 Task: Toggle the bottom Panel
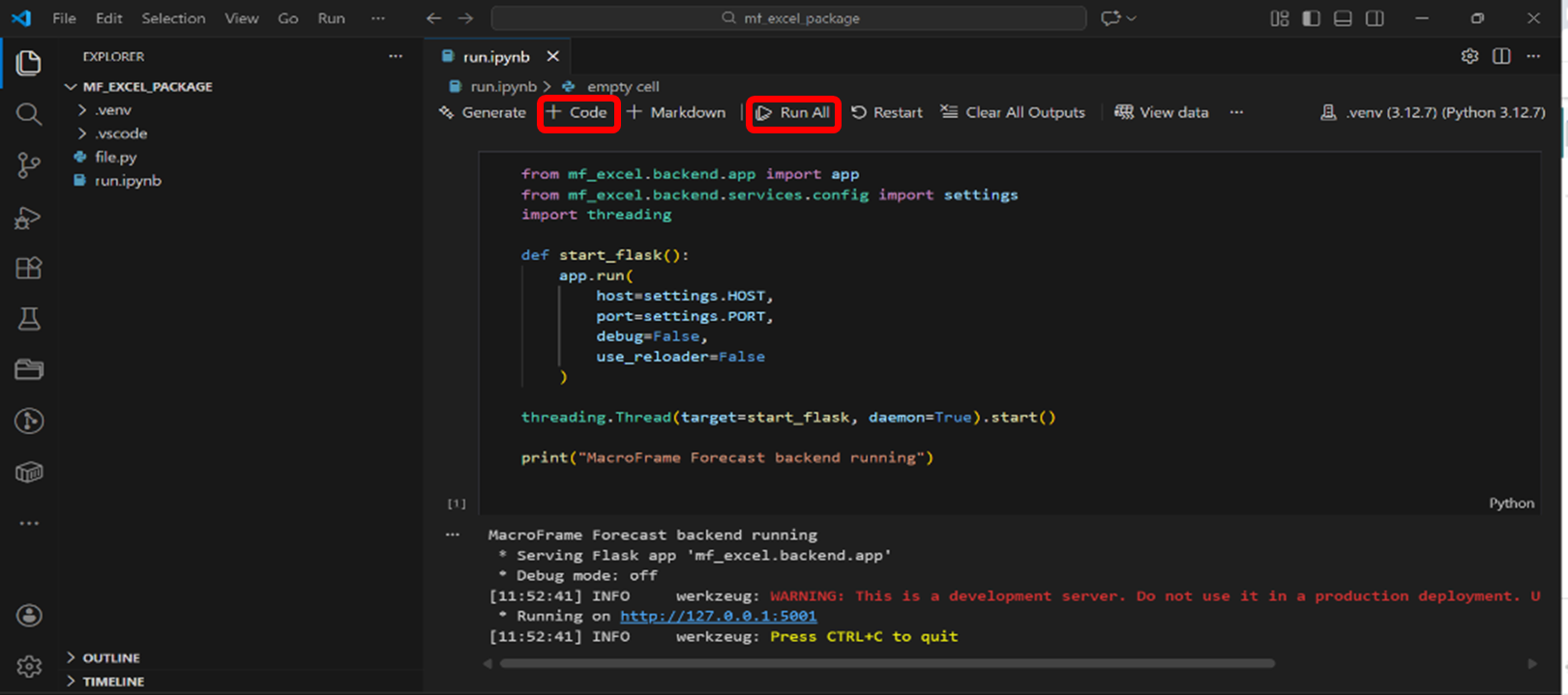pyautogui.click(x=1343, y=18)
